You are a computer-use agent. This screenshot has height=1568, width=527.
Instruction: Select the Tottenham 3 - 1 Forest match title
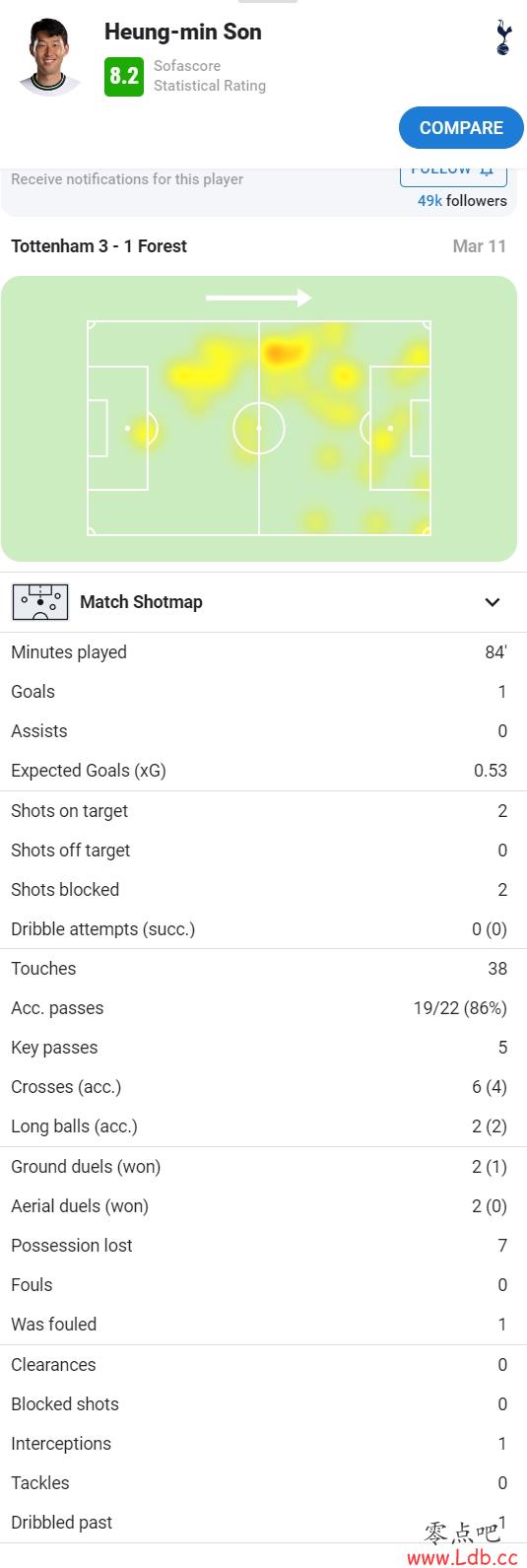pos(99,246)
